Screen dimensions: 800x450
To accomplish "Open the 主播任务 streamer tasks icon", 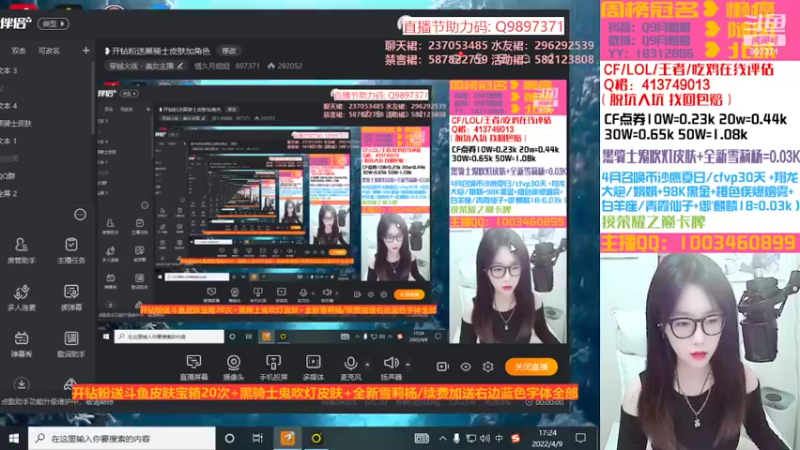I will pyautogui.click(x=71, y=250).
